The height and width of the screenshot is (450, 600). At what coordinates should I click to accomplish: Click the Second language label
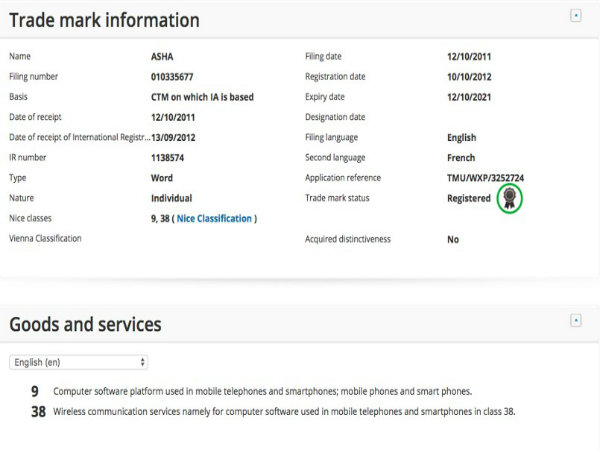(335, 158)
